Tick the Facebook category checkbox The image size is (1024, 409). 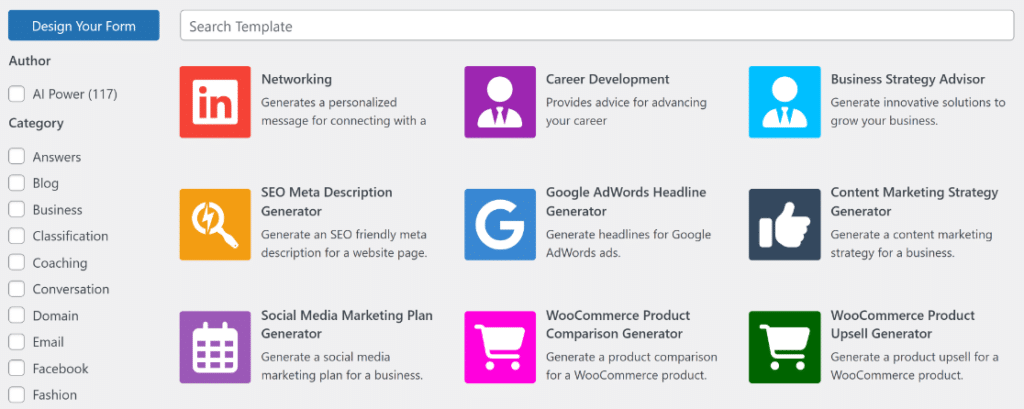tap(16, 368)
